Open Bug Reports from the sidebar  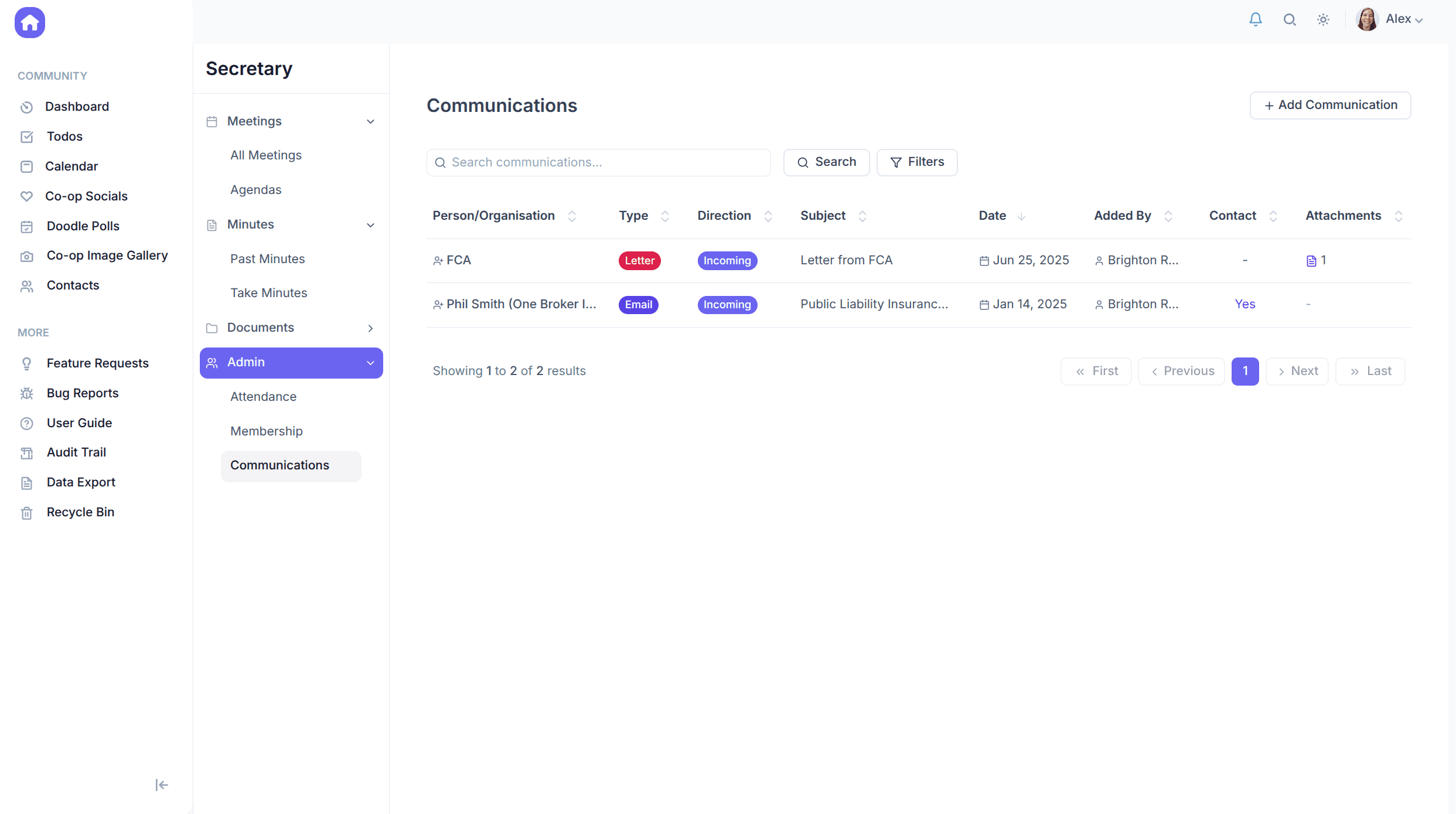82,393
